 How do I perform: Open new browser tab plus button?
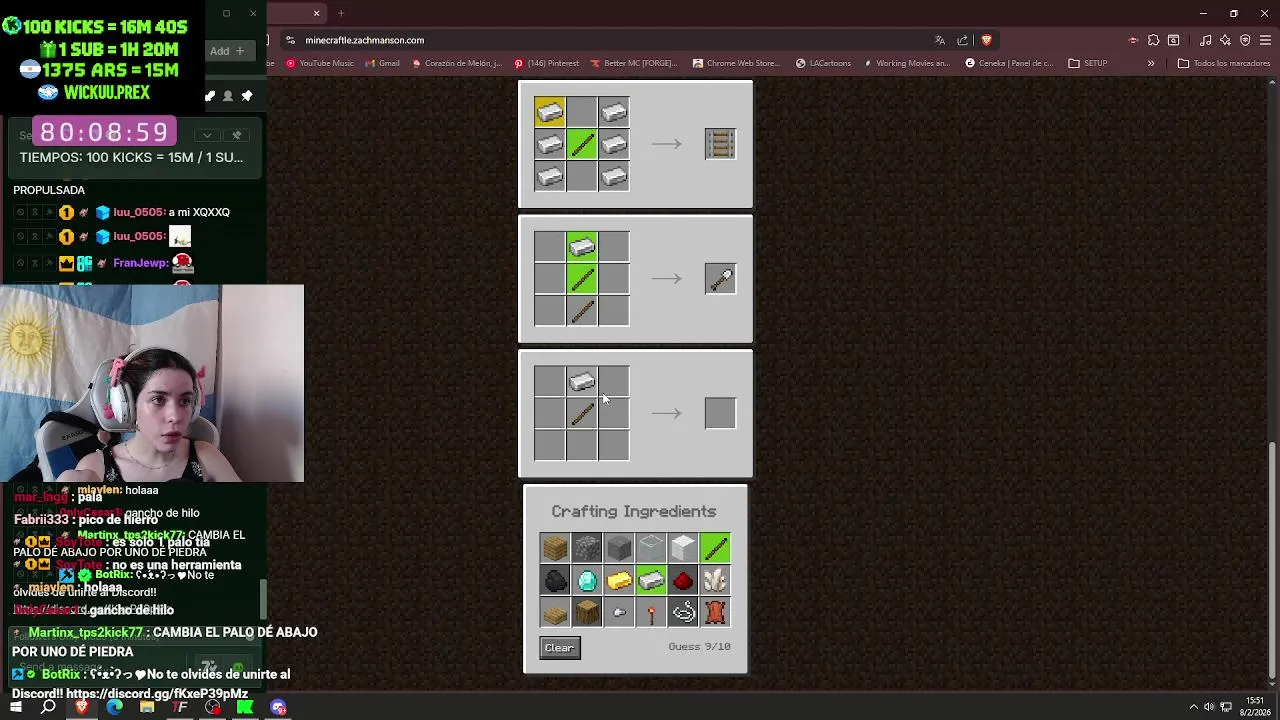pyautogui.click(x=341, y=13)
